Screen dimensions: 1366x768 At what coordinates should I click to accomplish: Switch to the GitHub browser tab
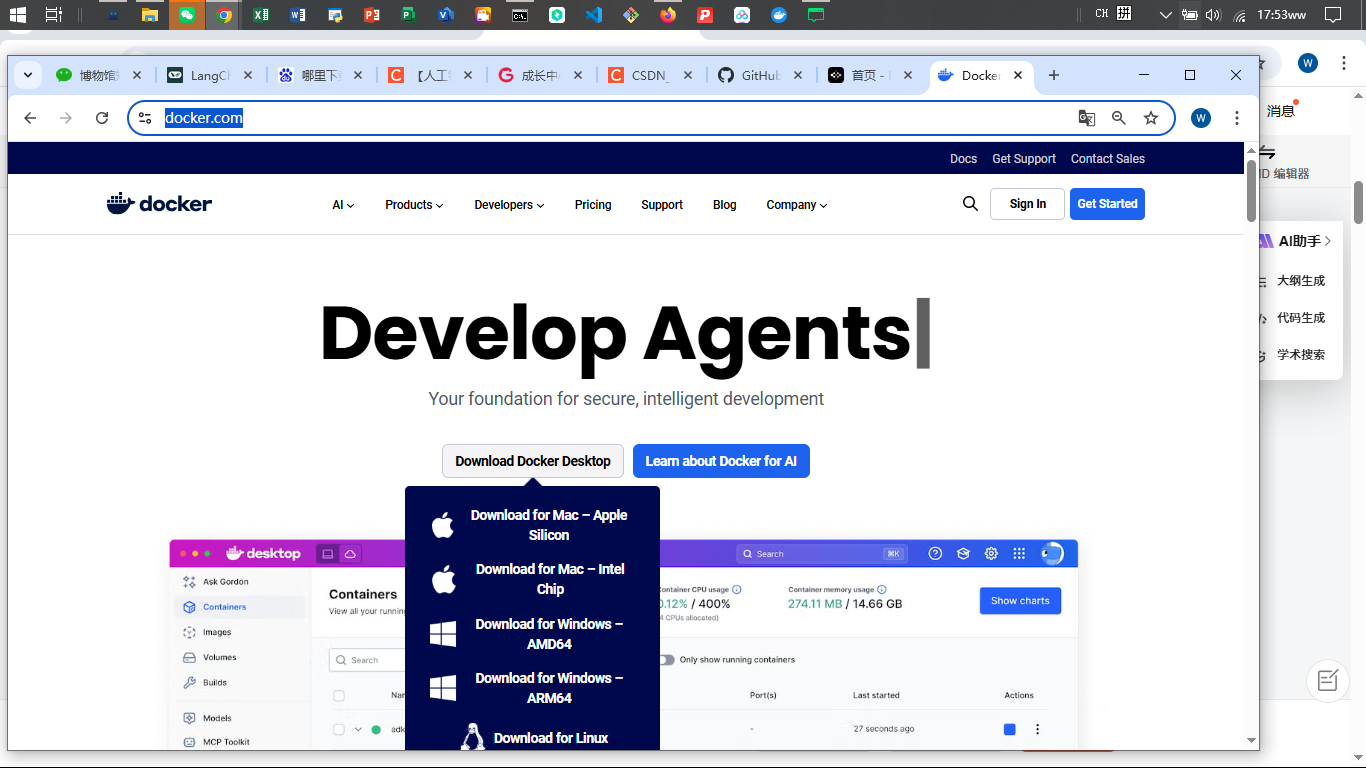tap(760, 75)
